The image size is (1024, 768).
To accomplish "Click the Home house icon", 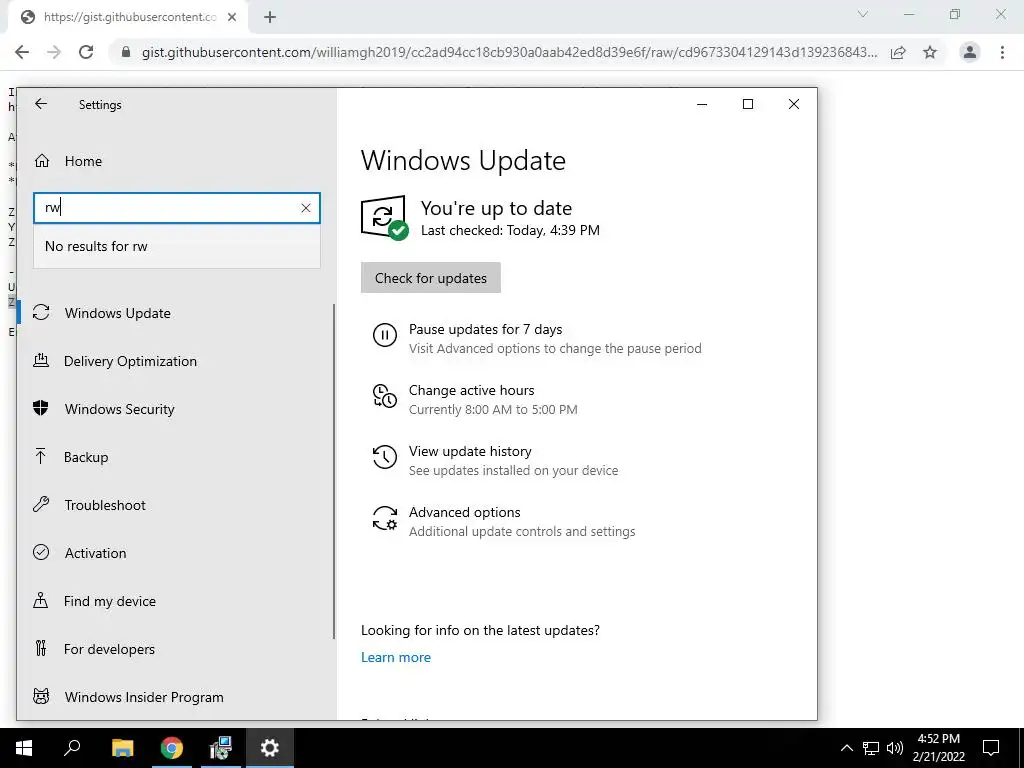I will tap(42, 161).
